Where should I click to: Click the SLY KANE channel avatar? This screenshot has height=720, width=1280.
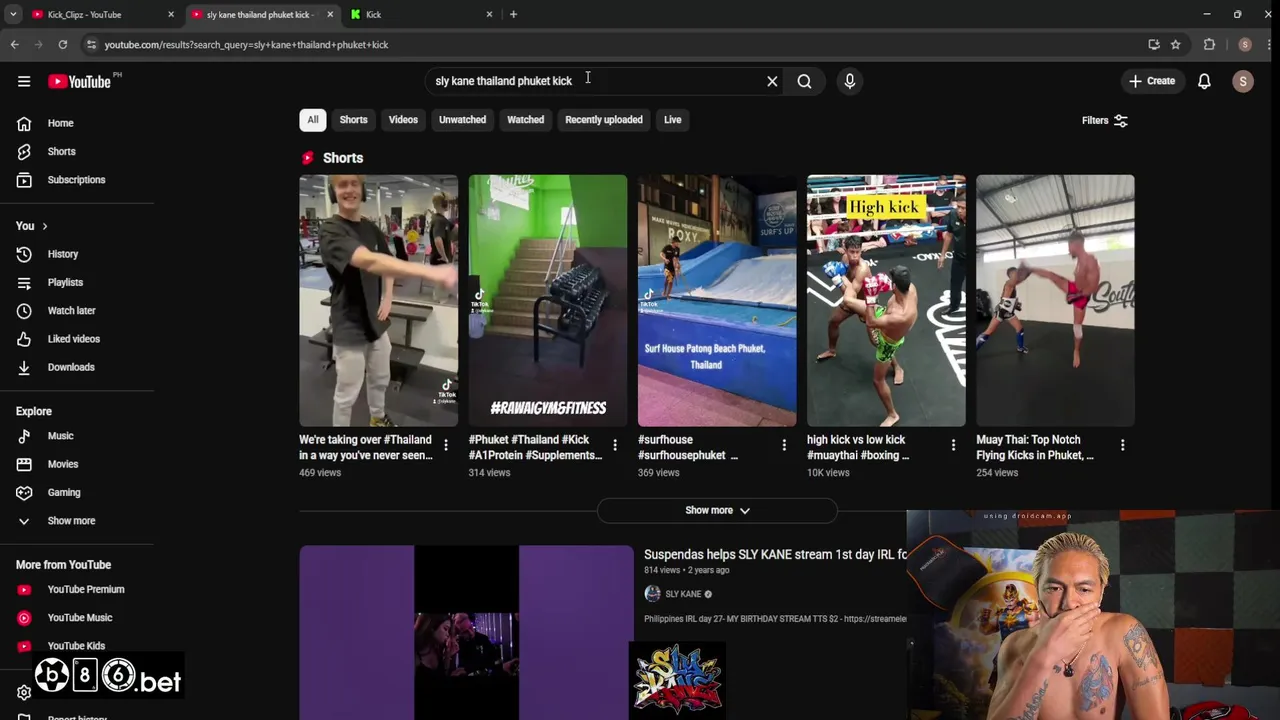652,594
